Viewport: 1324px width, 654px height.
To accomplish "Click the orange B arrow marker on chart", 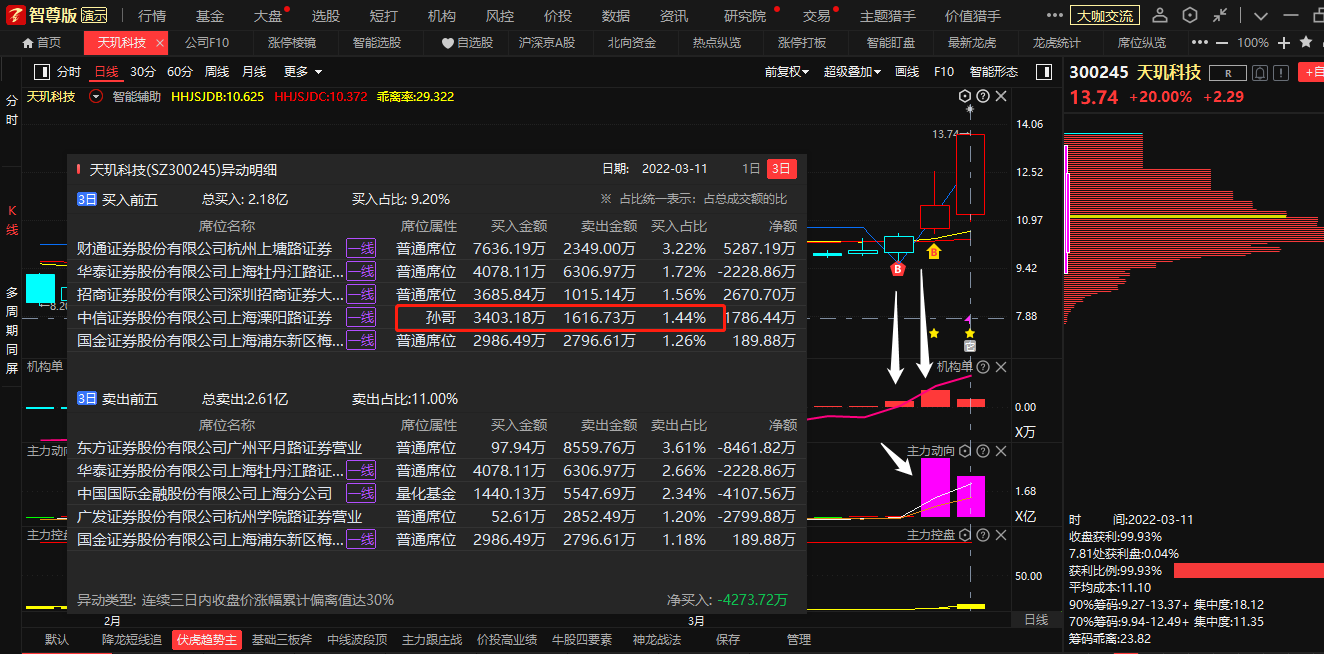I will pyautogui.click(x=934, y=251).
